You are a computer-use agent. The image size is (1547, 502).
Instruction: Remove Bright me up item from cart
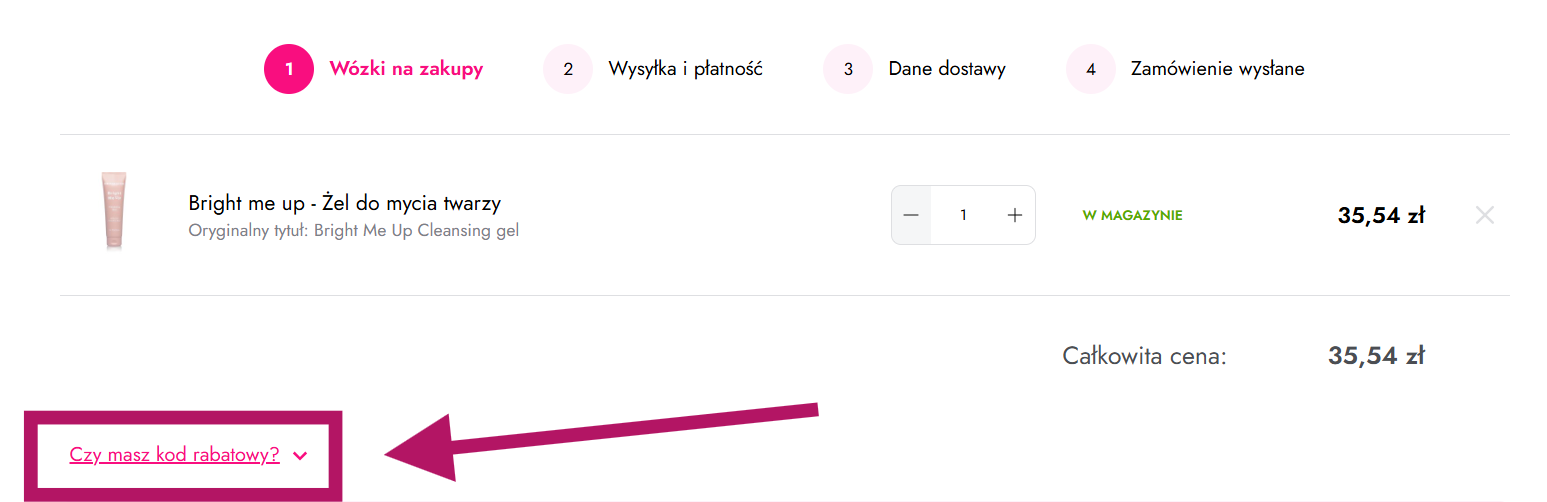click(1485, 215)
